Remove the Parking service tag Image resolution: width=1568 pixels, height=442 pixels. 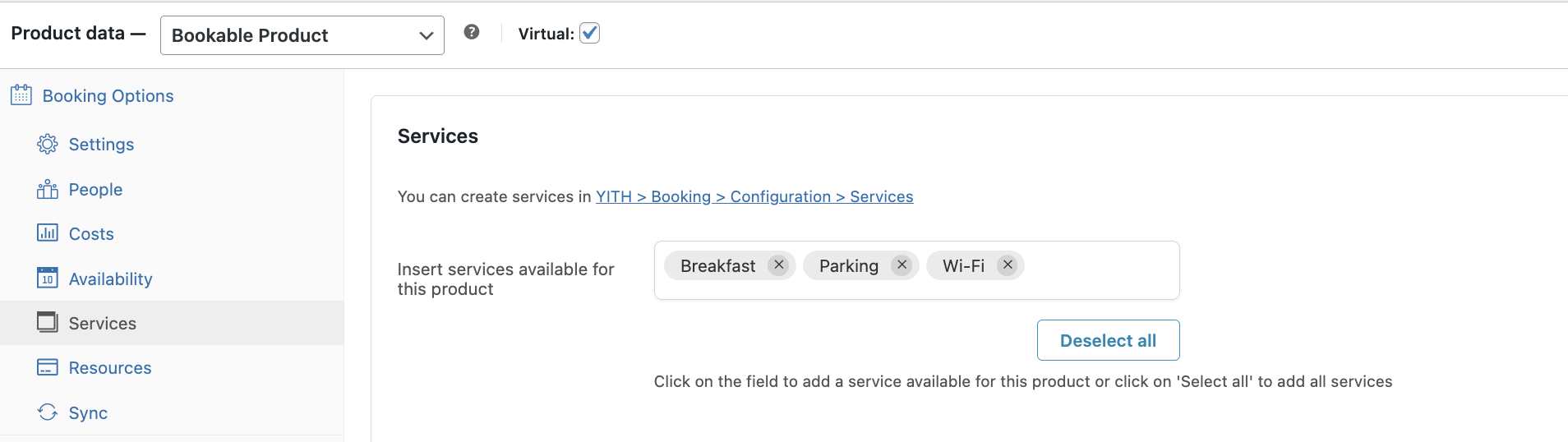tap(902, 265)
